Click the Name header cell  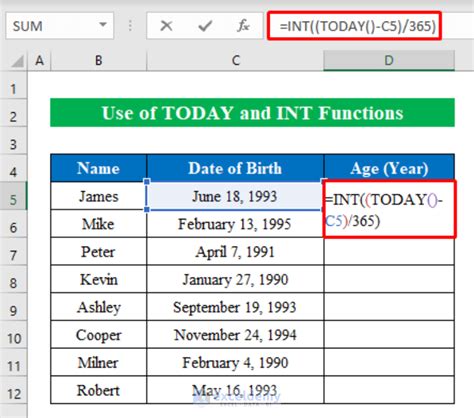[x=98, y=168]
